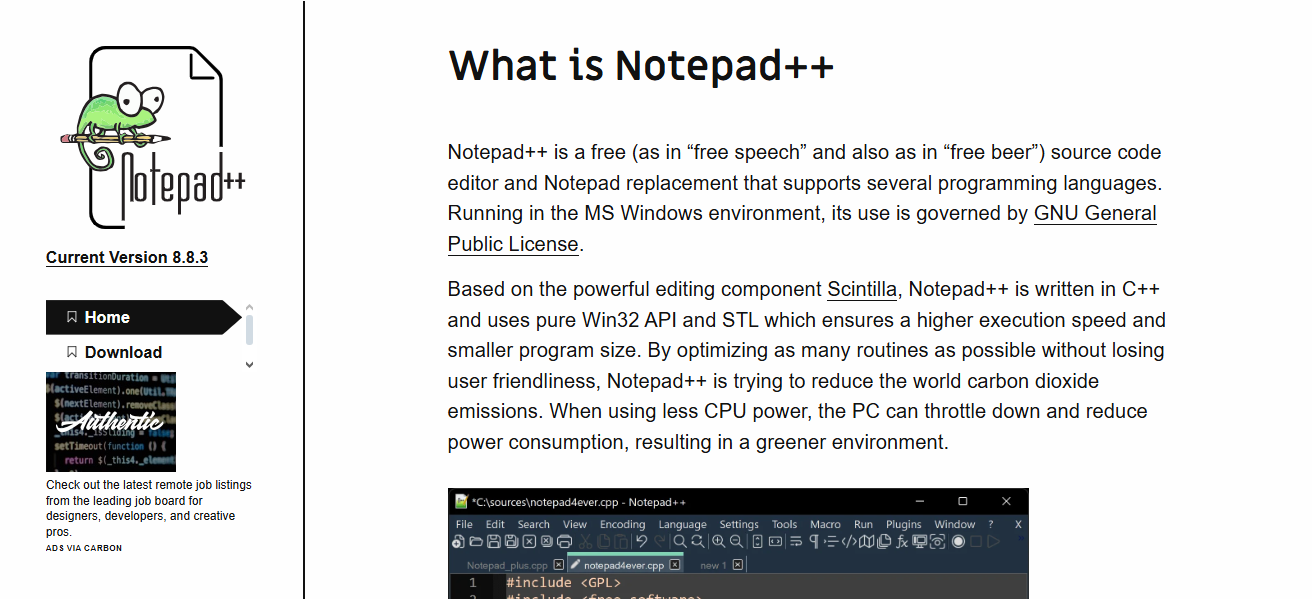The width and height of the screenshot is (1312, 599).
Task: Click the toolbar Close All documents icon
Action: pyautogui.click(x=546, y=541)
